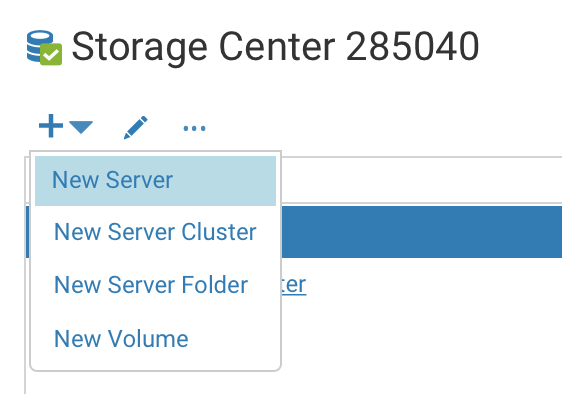Select New Server Cluster option

(155, 232)
